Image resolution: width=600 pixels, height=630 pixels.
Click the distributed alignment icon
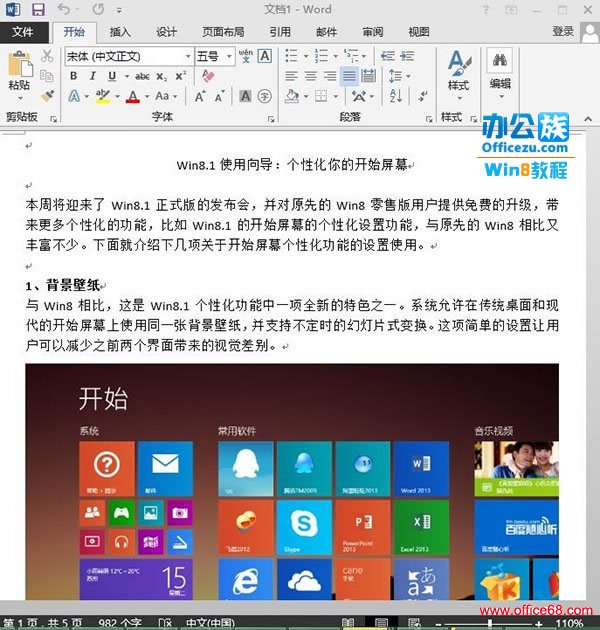pyautogui.click(x=368, y=76)
